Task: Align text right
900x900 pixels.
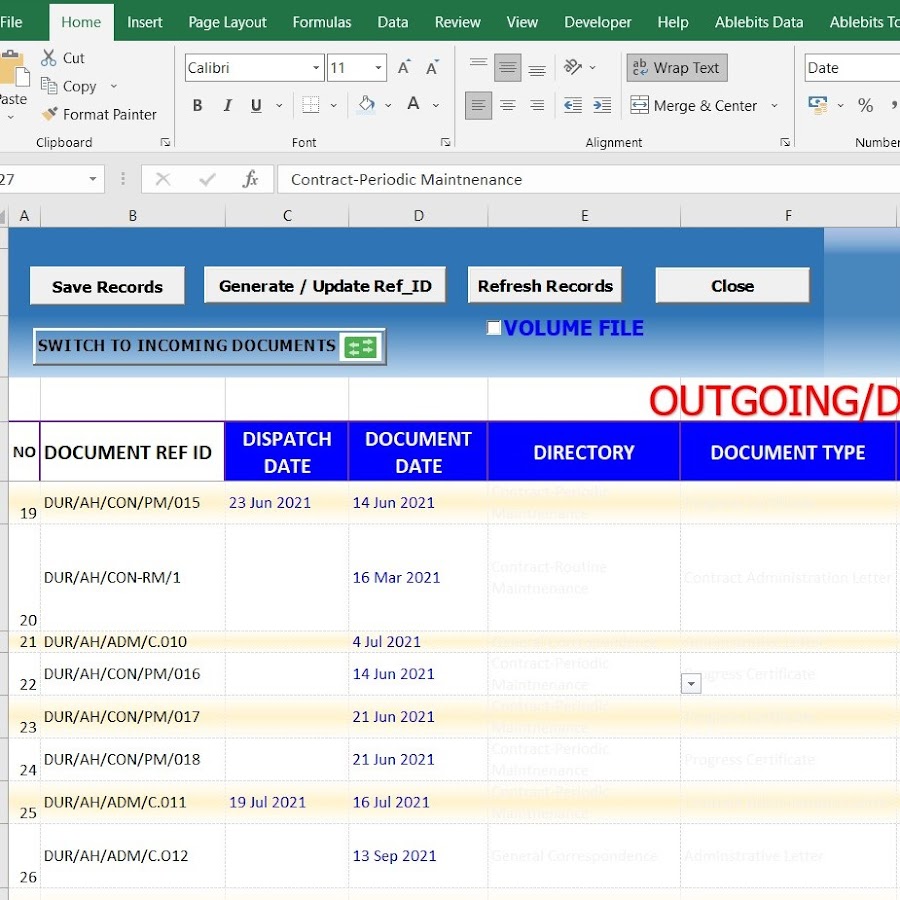Action: [537, 105]
